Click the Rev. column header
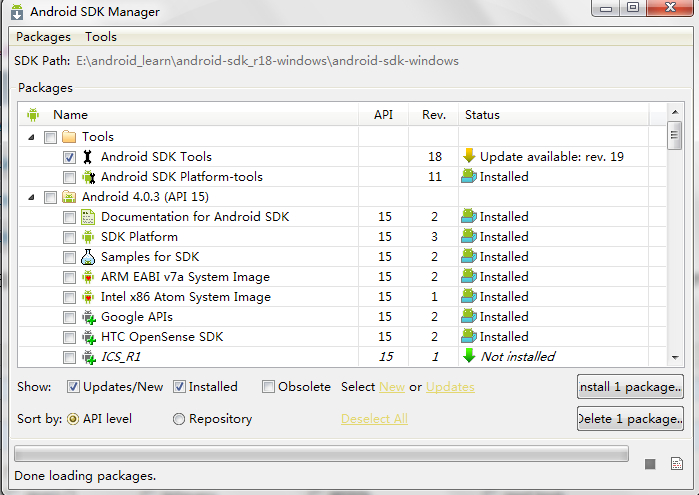Viewport: 699px width, 495px height. point(434,115)
